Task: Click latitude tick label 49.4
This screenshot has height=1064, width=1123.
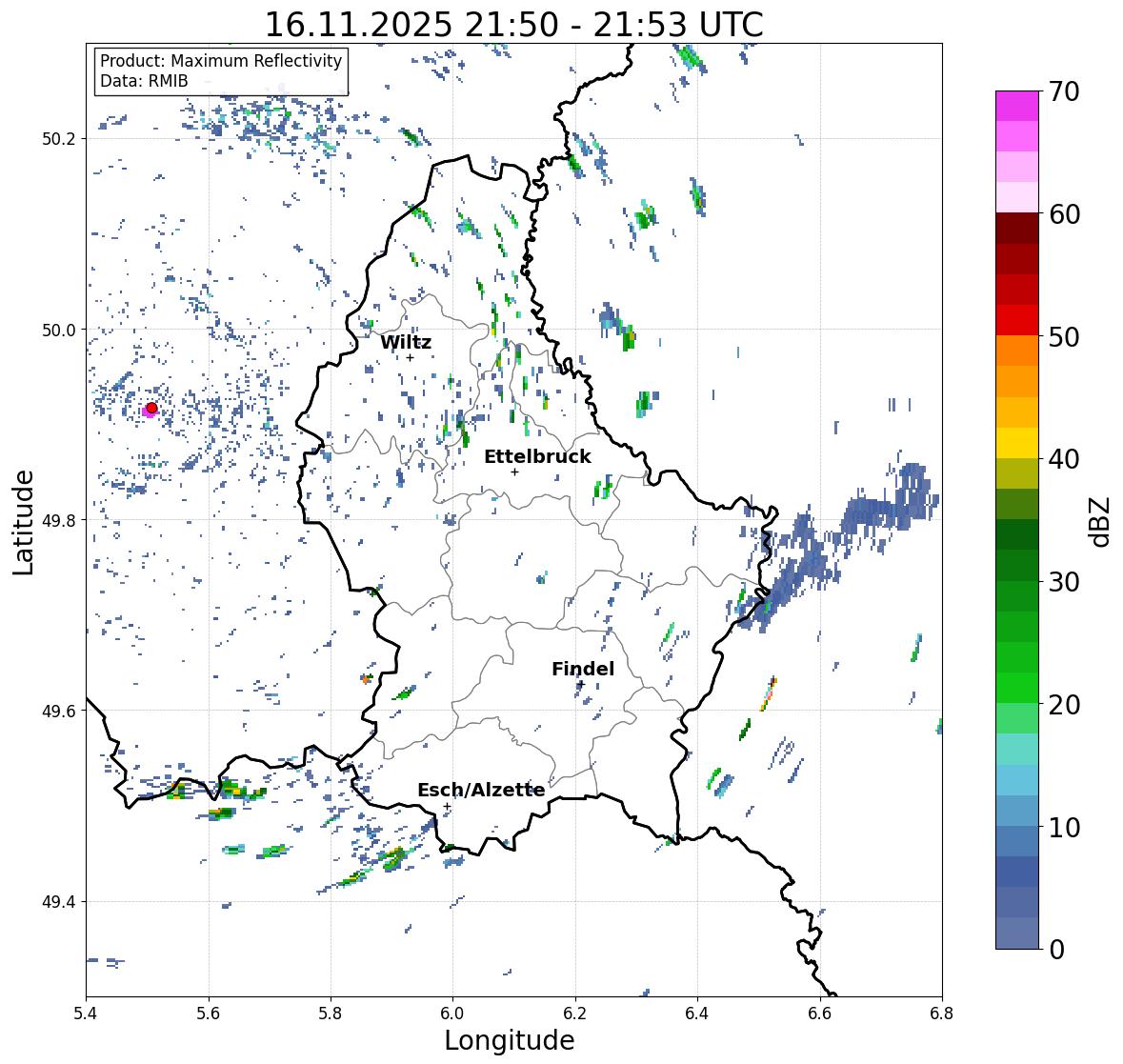Action: pos(60,902)
